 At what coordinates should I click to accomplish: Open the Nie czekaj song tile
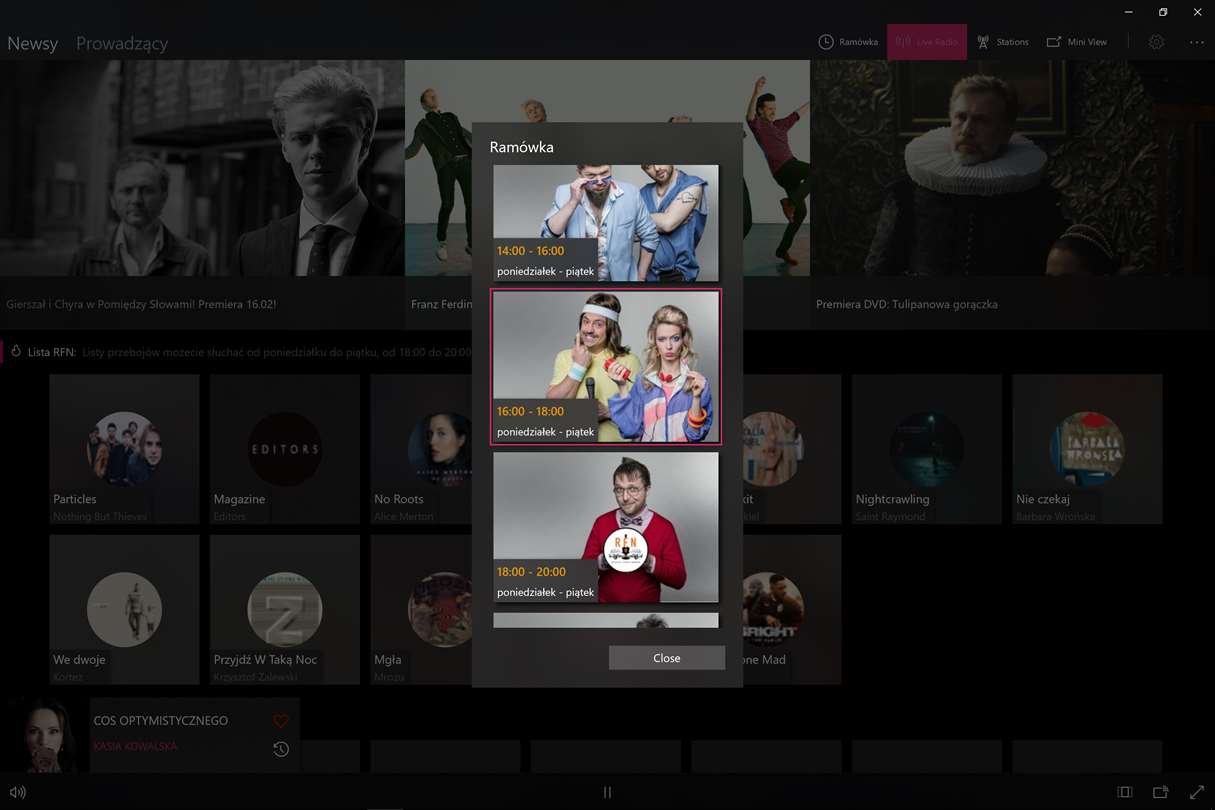(1087, 449)
